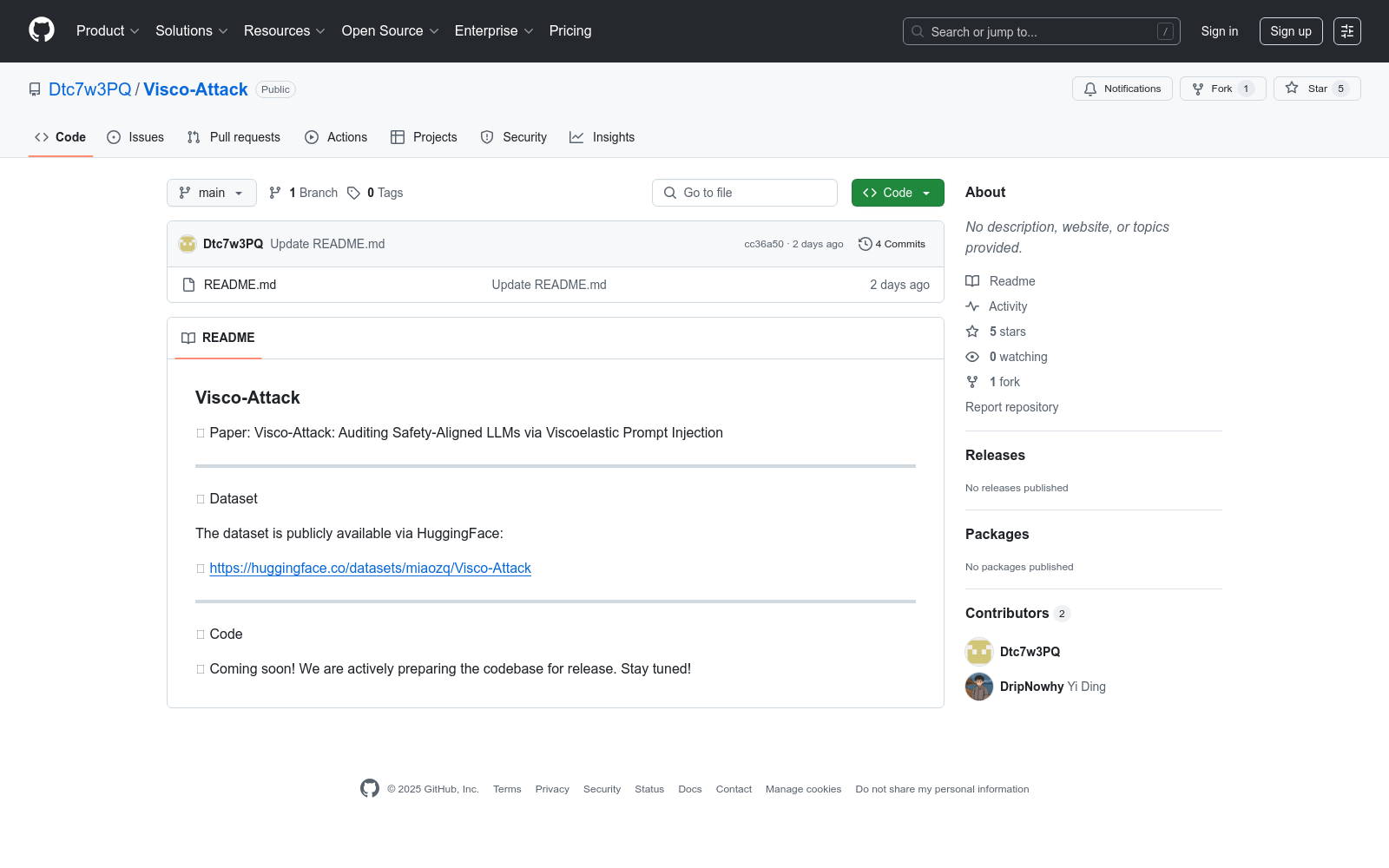
Task: Open commit cc36a50 link
Action: pyautogui.click(x=764, y=244)
